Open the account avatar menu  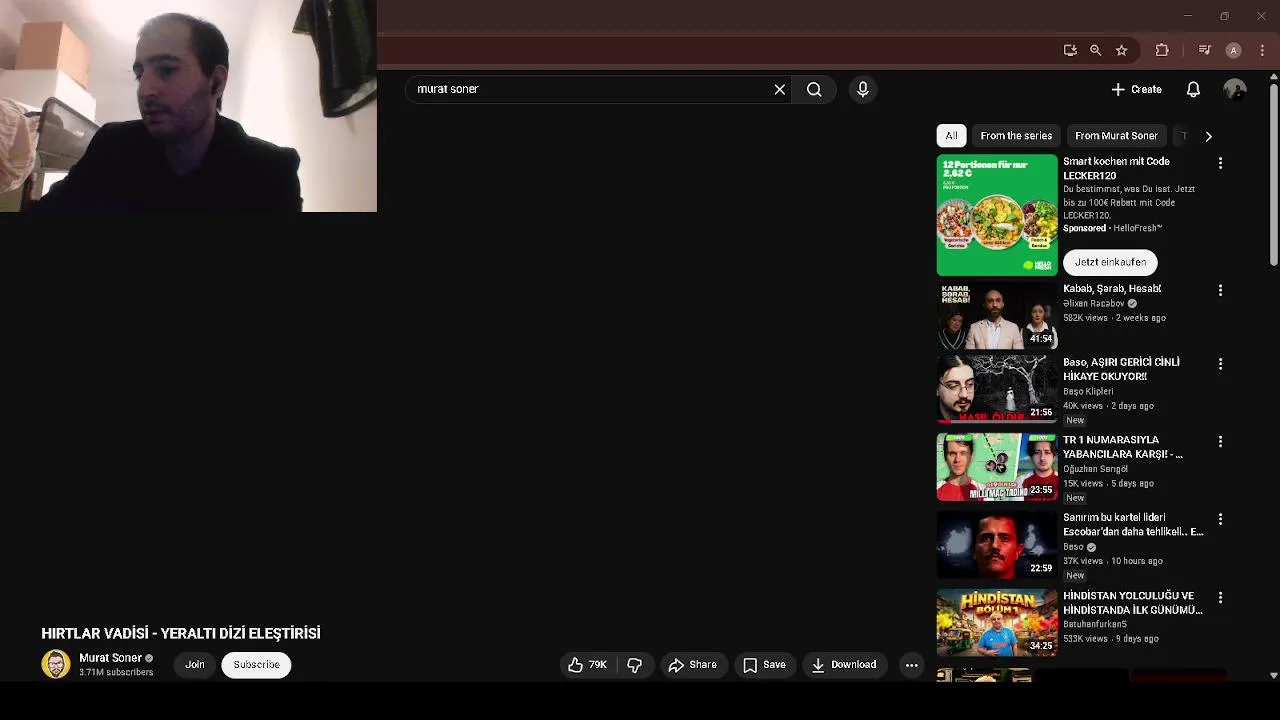pyautogui.click(x=1235, y=89)
